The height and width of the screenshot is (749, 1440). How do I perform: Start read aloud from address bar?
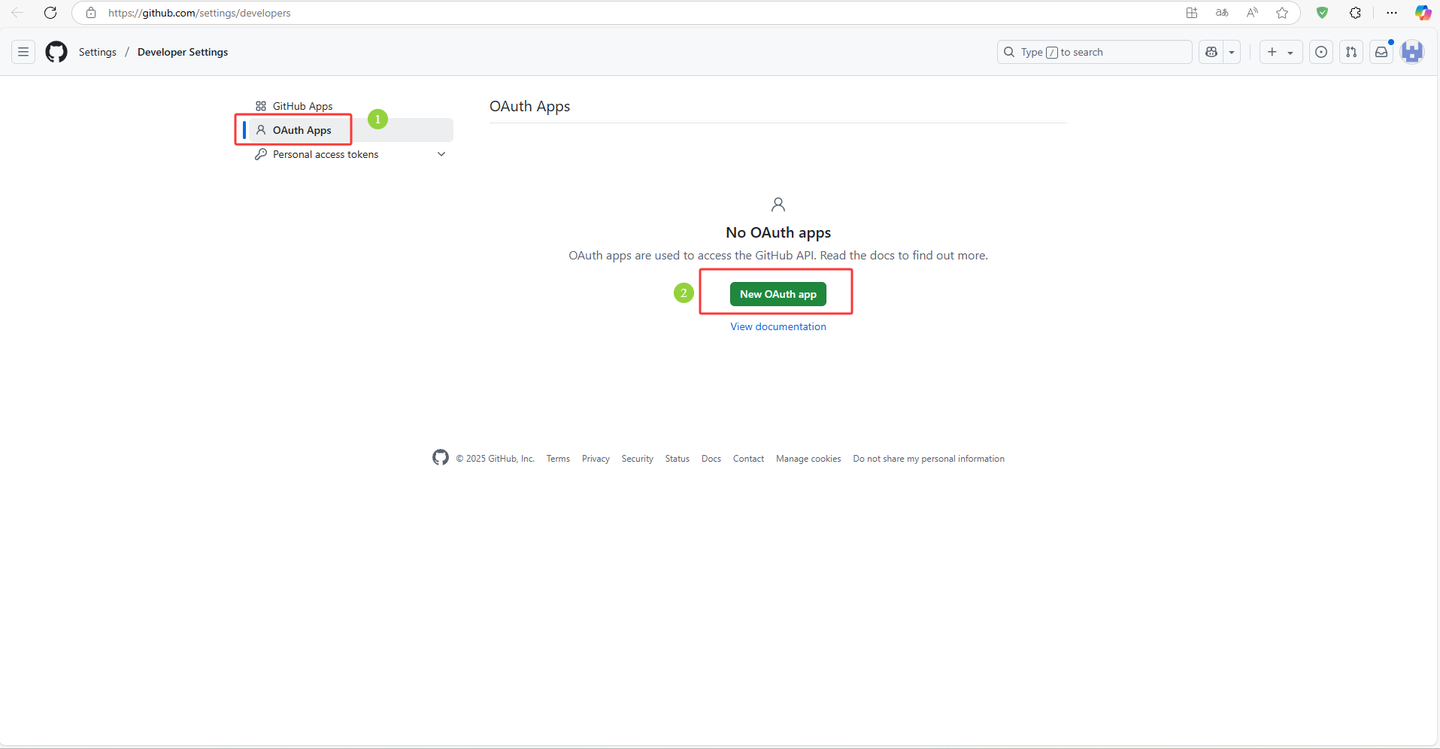[1252, 13]
